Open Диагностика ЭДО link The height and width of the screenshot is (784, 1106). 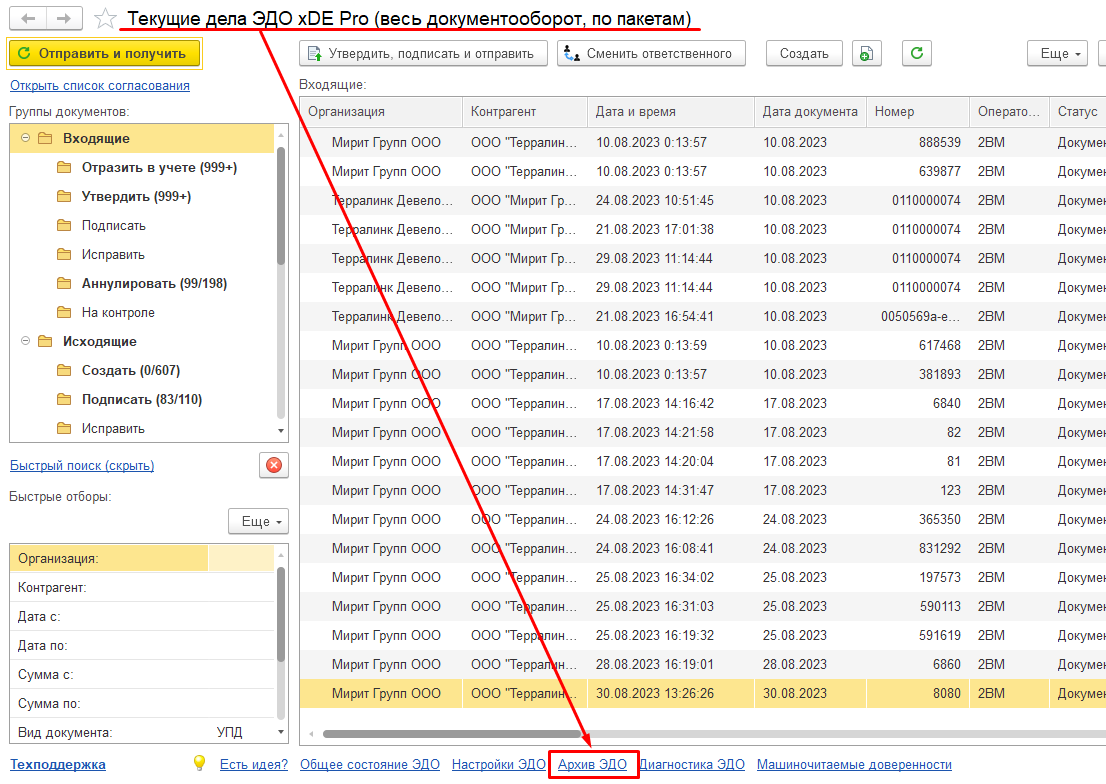pos(692,764)
